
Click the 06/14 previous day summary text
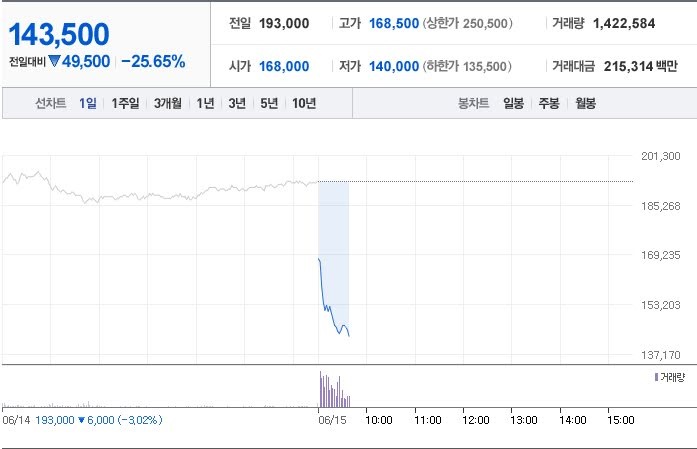coord(82,420)
